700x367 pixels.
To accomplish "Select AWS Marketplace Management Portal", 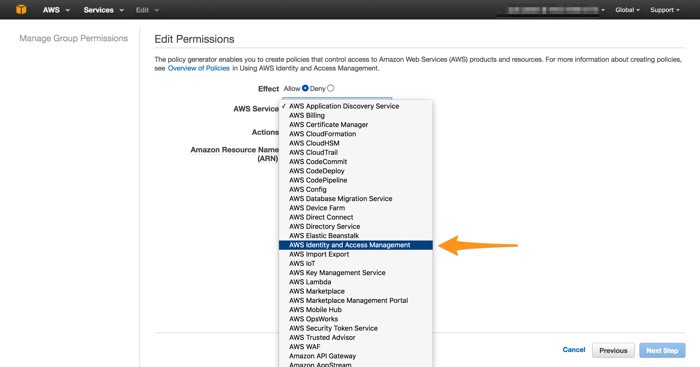I will (x=356, y=300).
